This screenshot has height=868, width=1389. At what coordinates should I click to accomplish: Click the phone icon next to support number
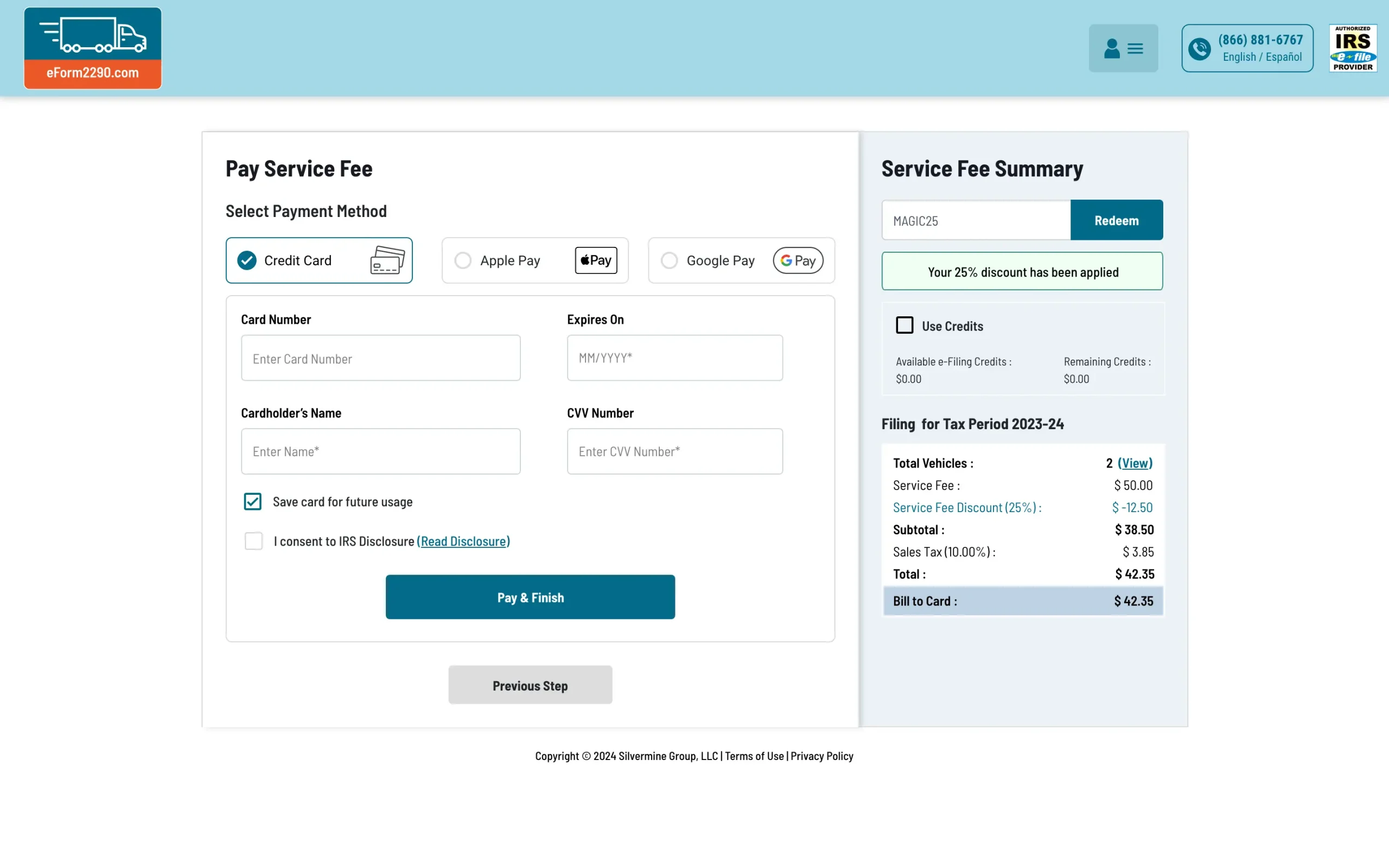click(x=1200, y=48)
